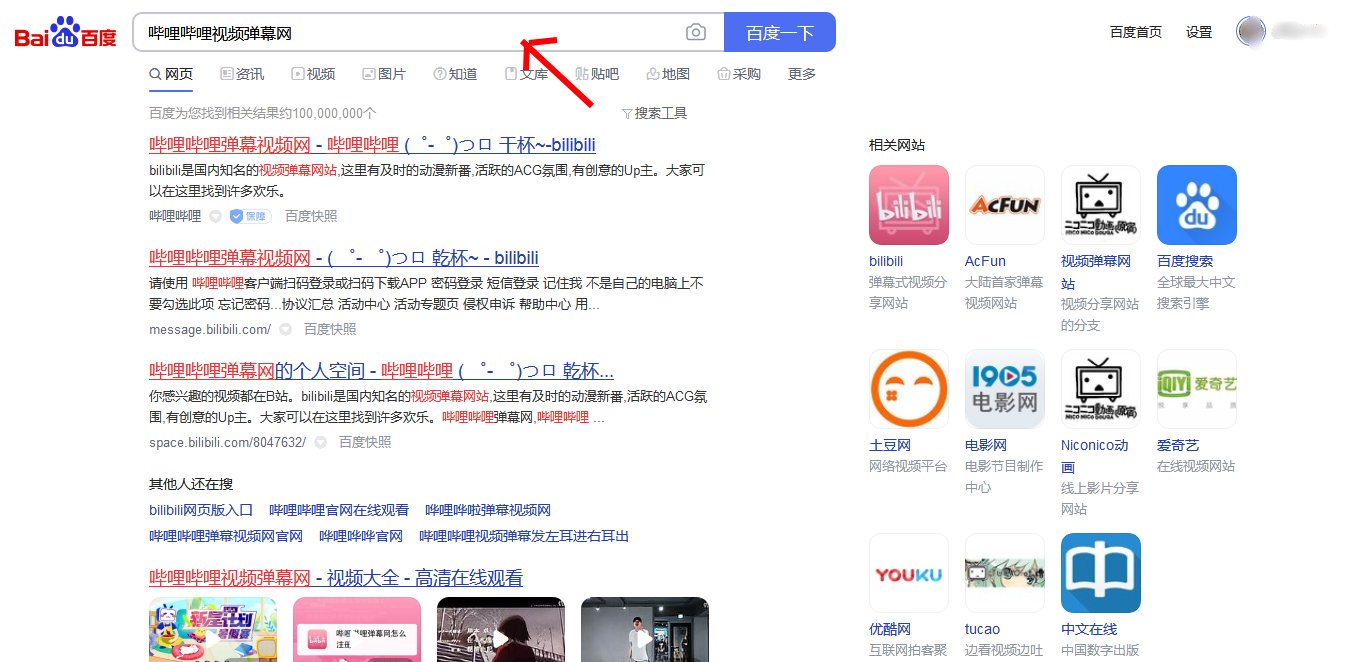Click the 爱奇艺 site icon

1196,388
